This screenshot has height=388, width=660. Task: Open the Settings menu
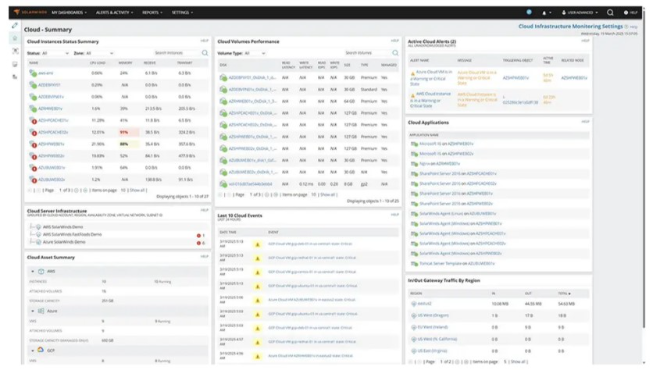pyautogui.click(x=182, y=13)
